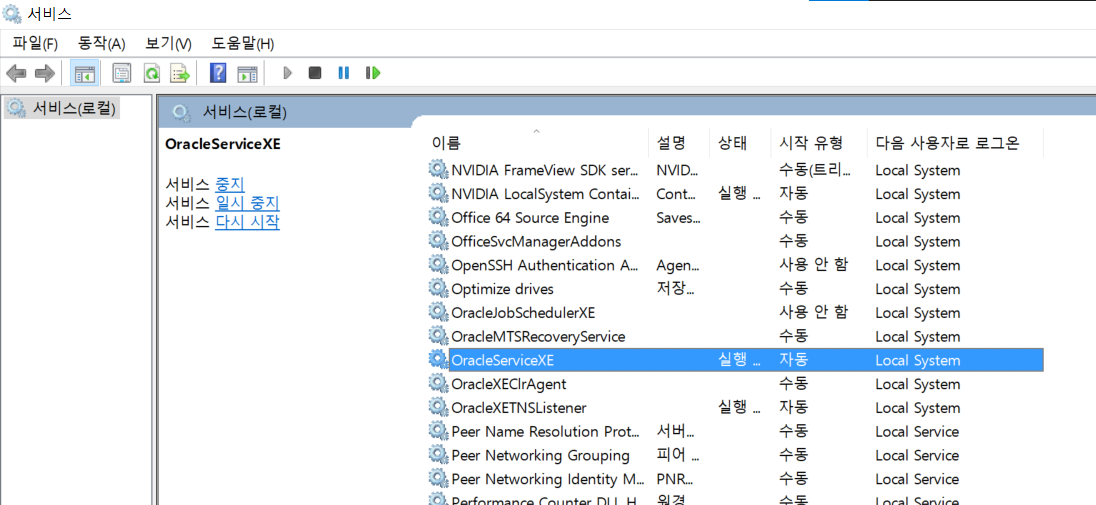Select the Peer Networking Grouping service name
Viewport: 1096px width, 505px height.
coord(540,455)
